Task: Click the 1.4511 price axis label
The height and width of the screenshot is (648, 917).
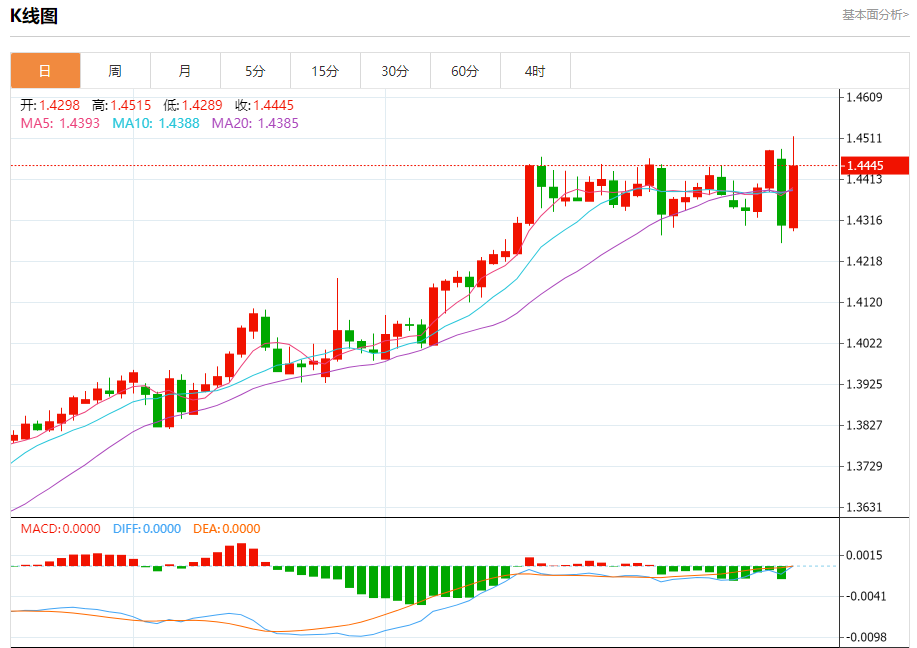Action: (x=864, y=138)
